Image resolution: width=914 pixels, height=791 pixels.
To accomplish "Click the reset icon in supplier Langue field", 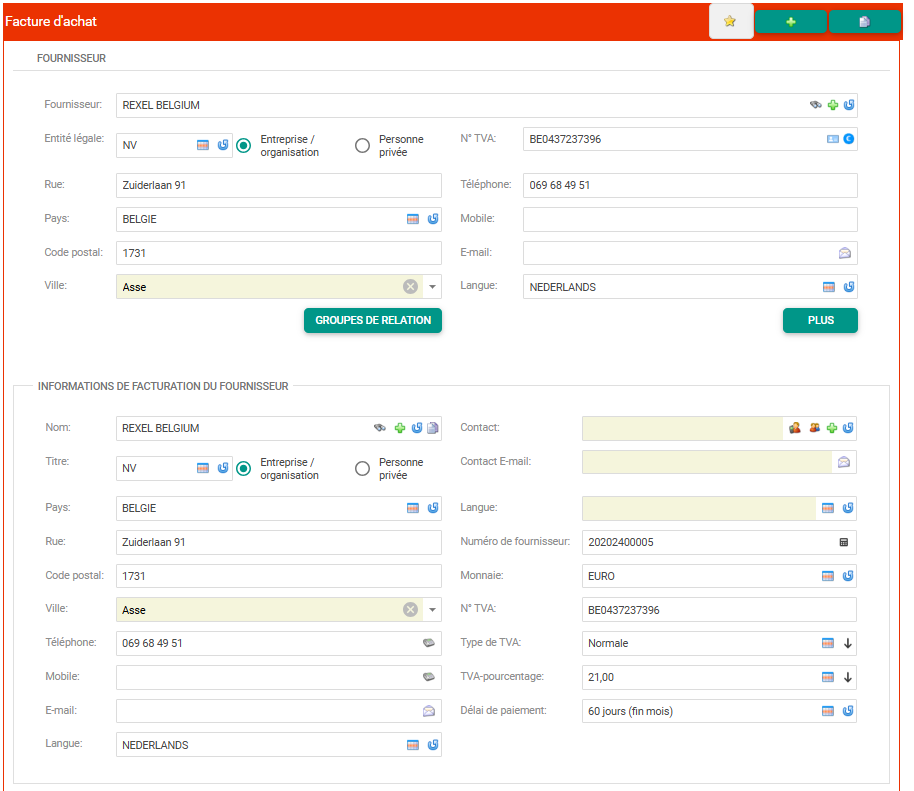I will (849, 287).
